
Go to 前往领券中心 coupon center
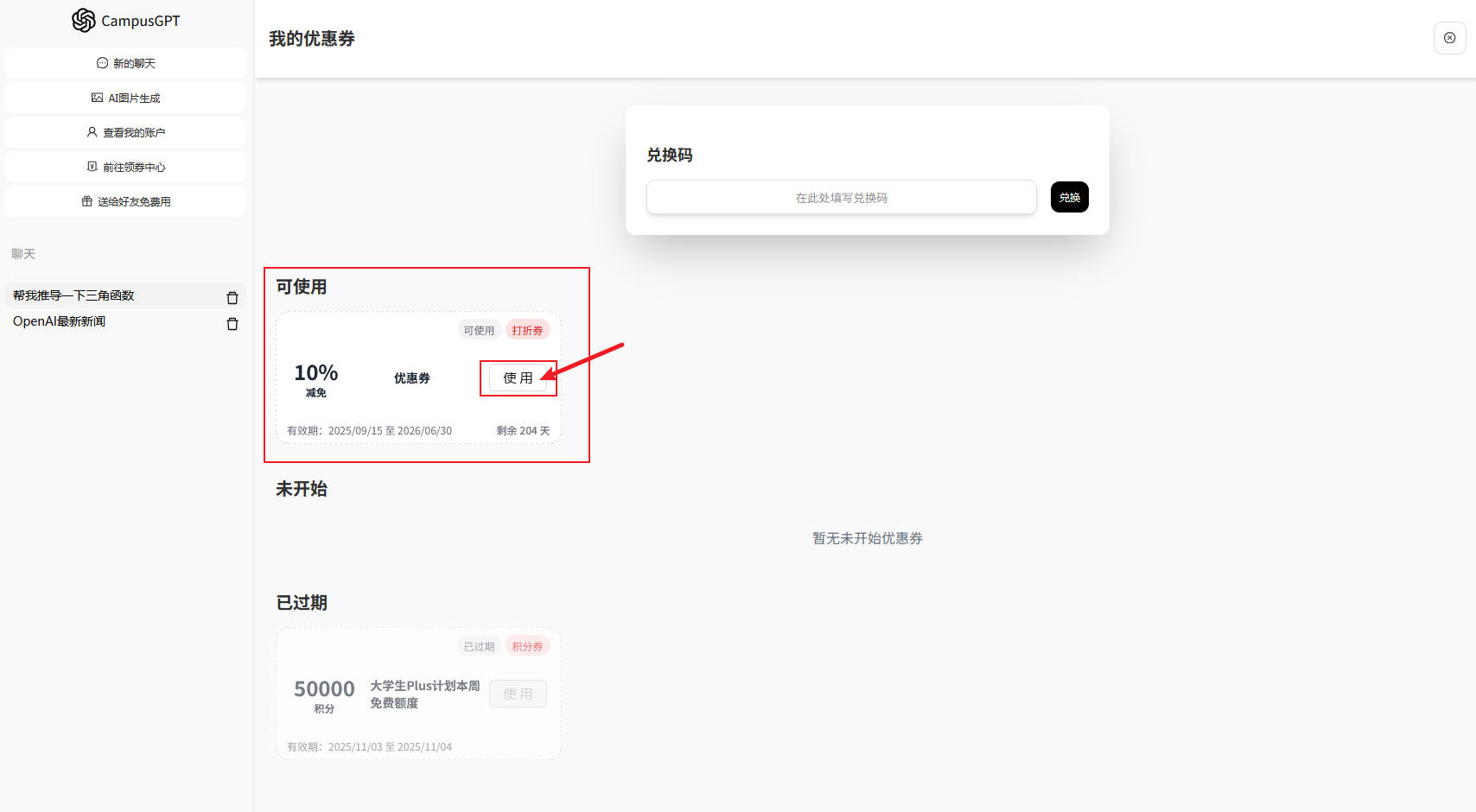click(x=125, y=167)
